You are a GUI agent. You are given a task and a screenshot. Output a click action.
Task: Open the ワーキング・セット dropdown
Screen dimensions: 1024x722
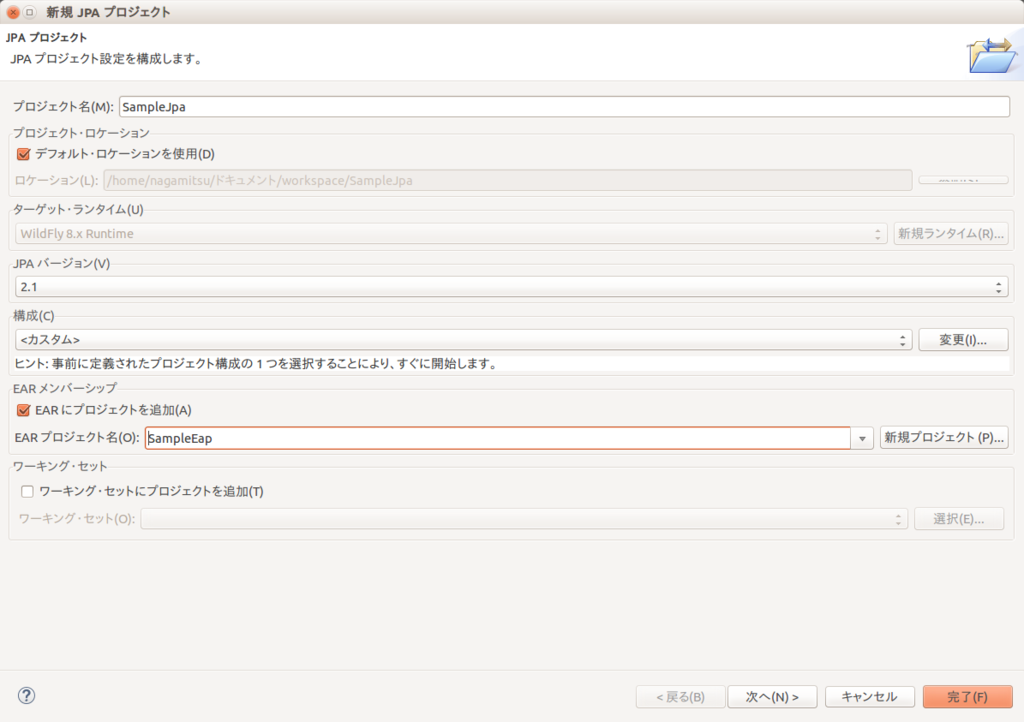pyautogui.click(x=524, y=519)
